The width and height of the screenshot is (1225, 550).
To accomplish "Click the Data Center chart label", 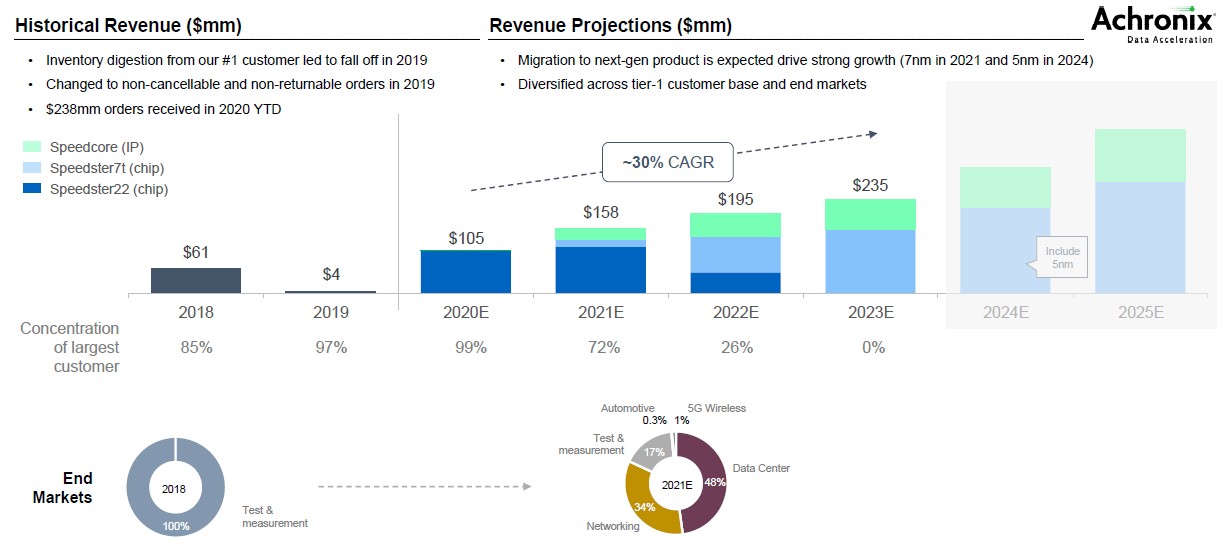I will click(761, 468).
